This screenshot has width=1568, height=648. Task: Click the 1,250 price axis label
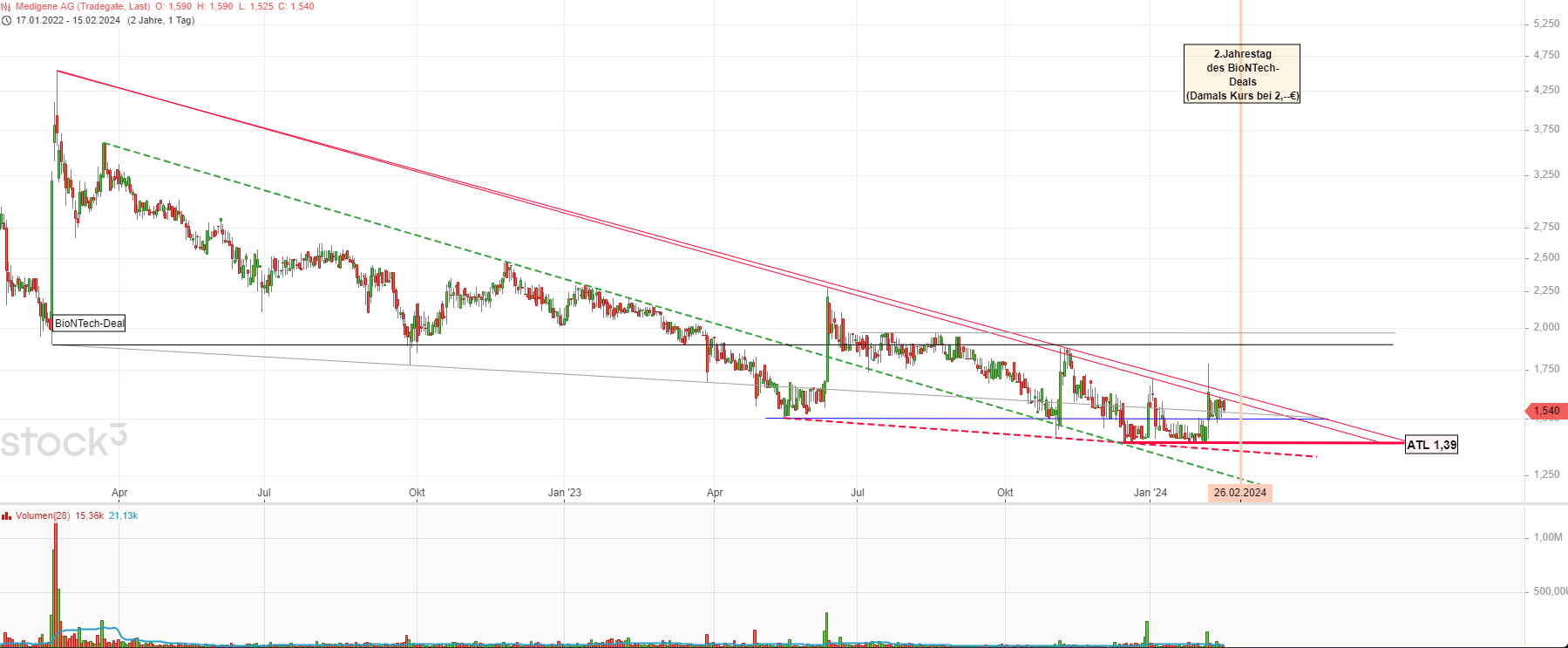pos(1546,474)
